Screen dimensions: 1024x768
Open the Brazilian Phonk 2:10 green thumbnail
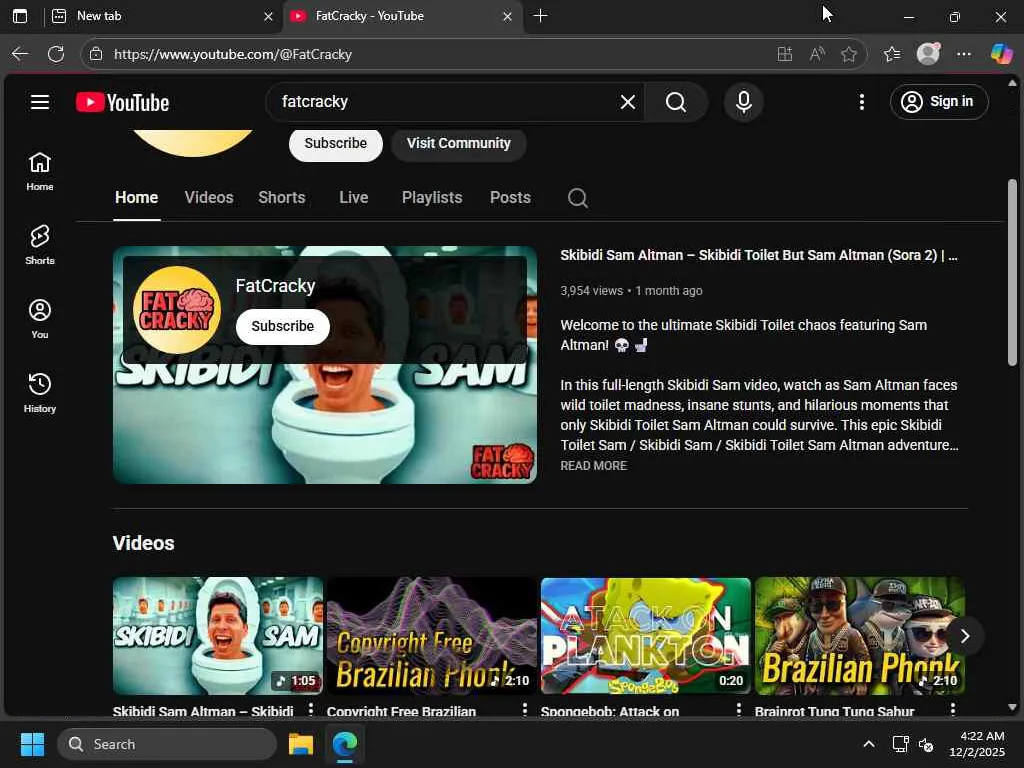860,636
